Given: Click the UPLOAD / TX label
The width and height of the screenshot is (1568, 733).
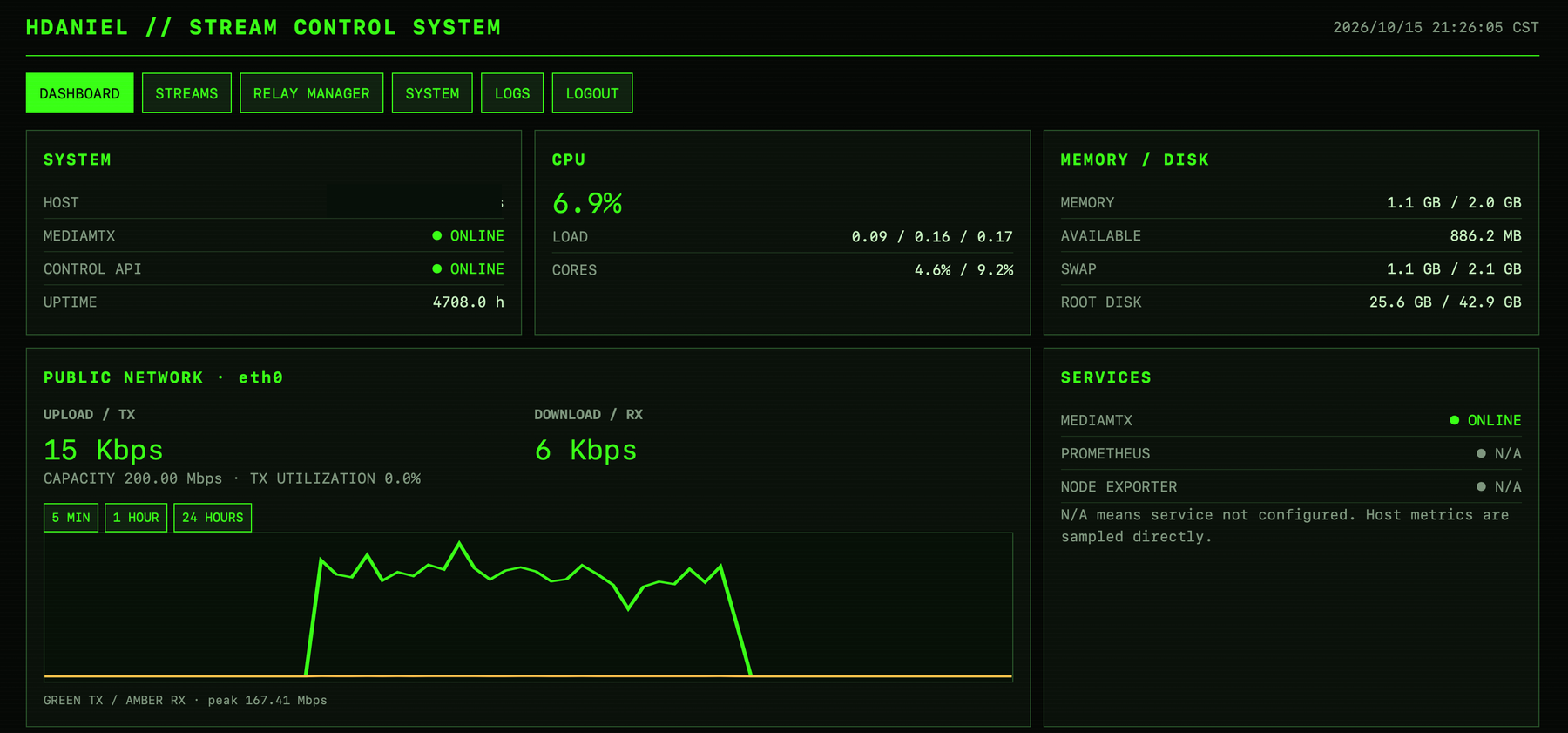Looking at the screenshot, I should (89, 415).
